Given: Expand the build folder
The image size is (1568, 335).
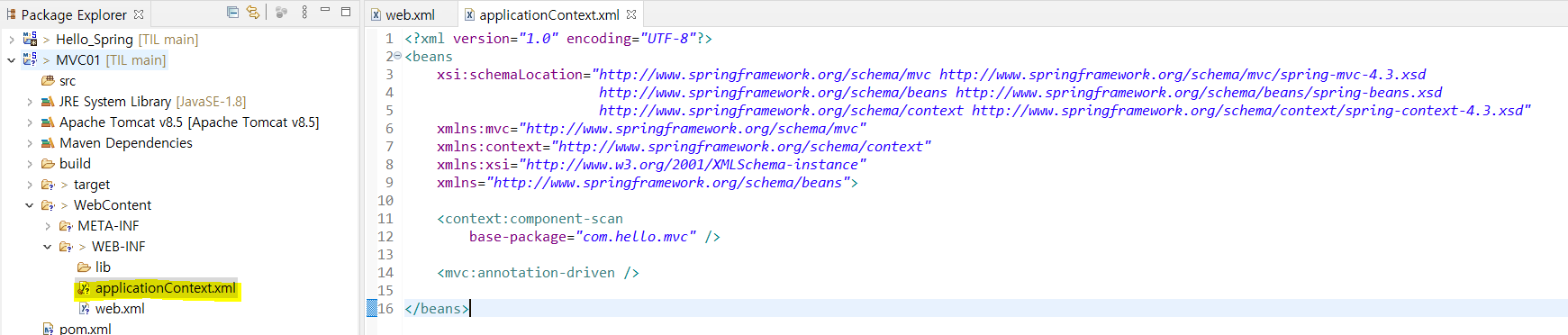Looking at the screenshot, I should pos(30,164).
